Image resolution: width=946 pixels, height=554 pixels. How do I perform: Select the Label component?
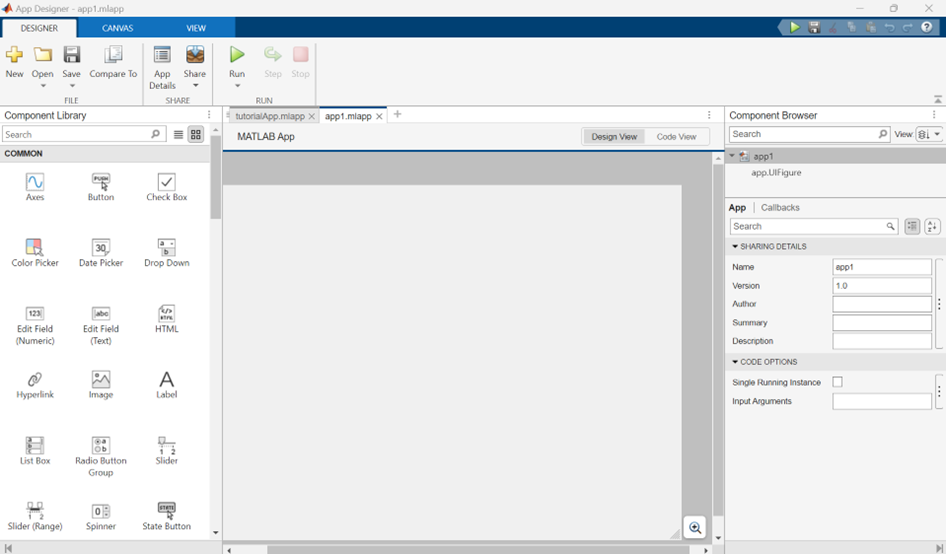click(x=167, y=385)
